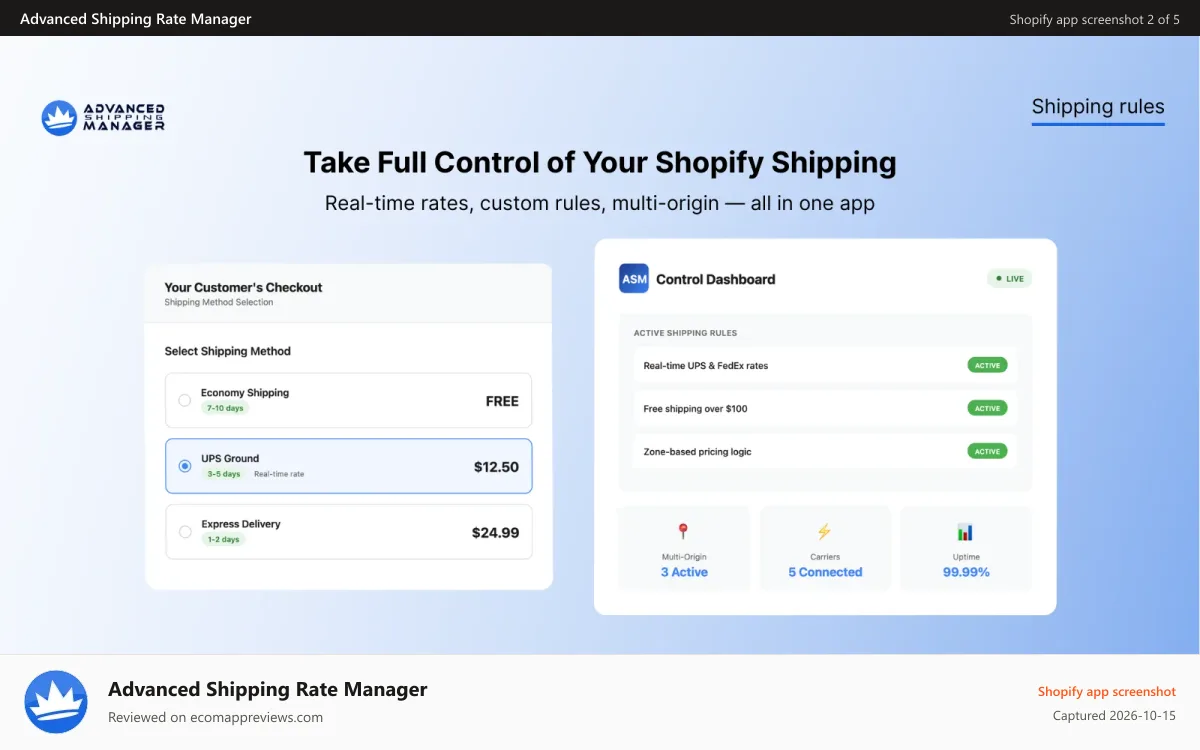Click the footer Advanced Shipping Rate Manager name
Viewport: 1200px width, 750px height.
tap(268, 689)
